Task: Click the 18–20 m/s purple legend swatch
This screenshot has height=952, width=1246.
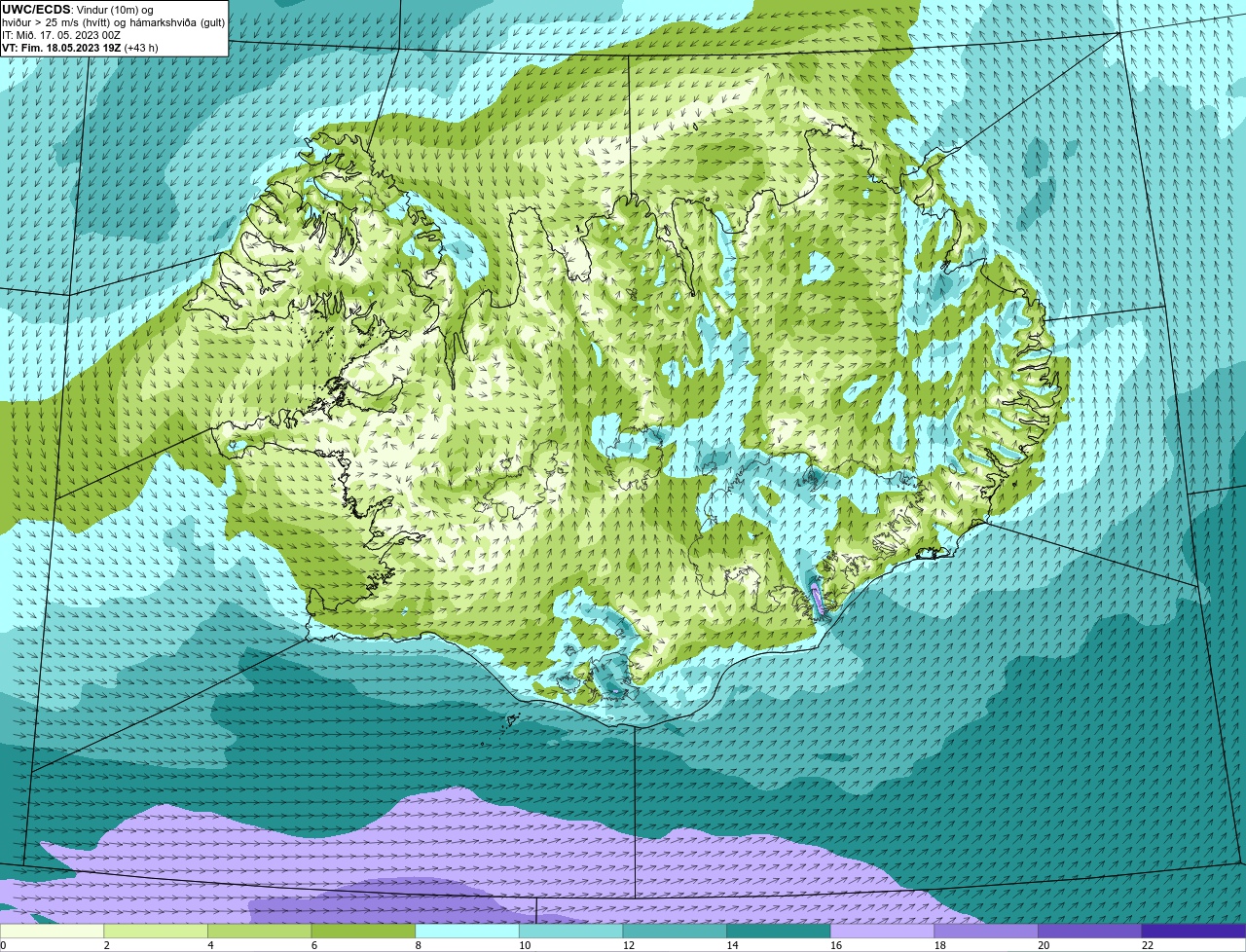Action: click(986, 931)
